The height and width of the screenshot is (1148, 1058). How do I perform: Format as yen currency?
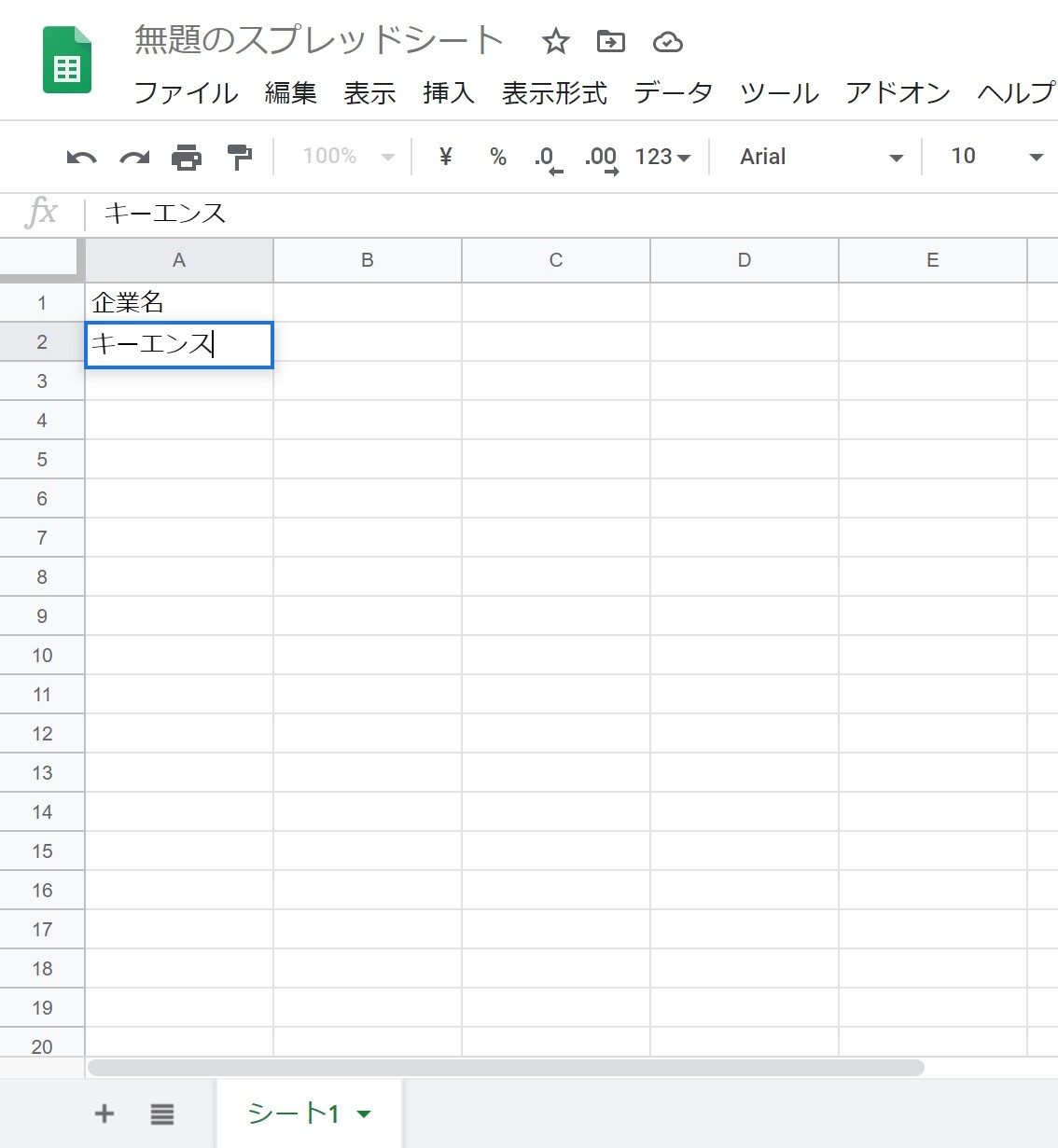coord(446,156)
